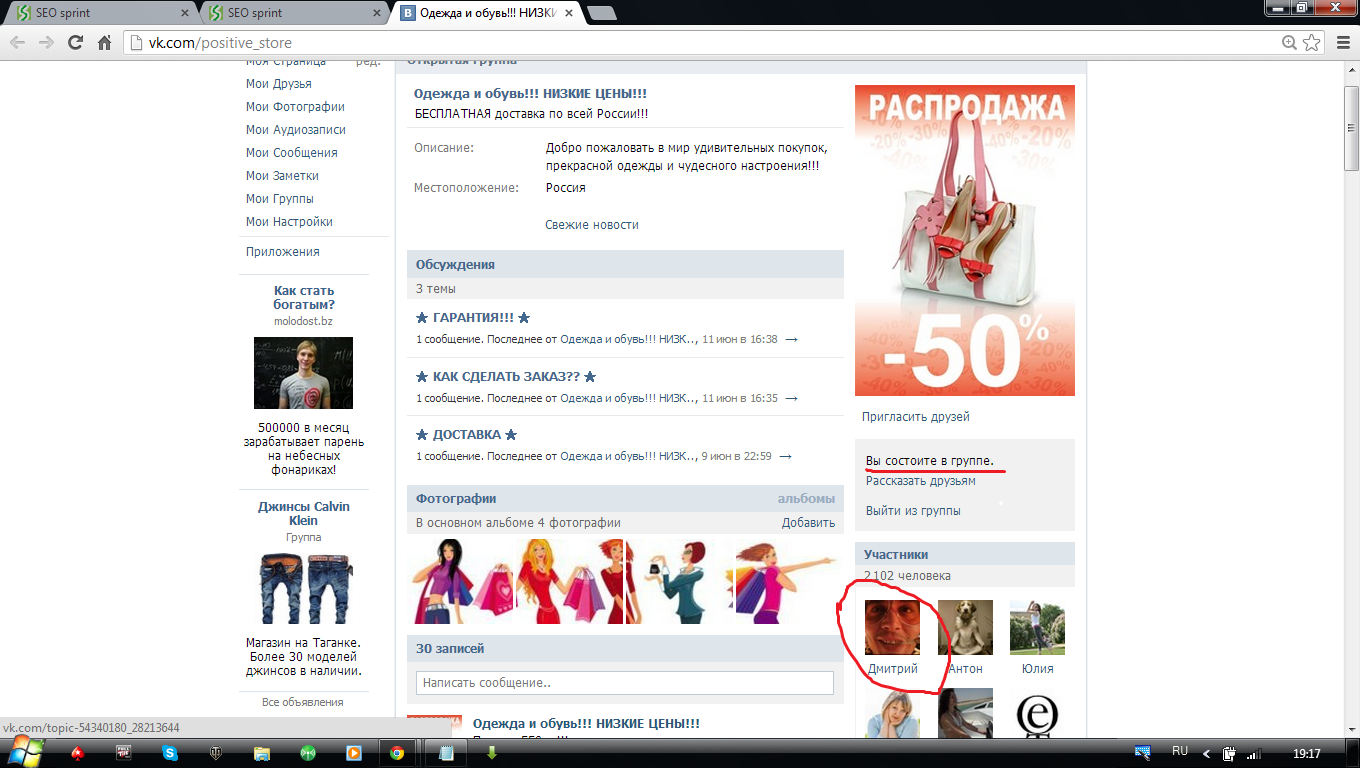
Task: Open the molodost.bz ad photo
Action: coord(304,373)
